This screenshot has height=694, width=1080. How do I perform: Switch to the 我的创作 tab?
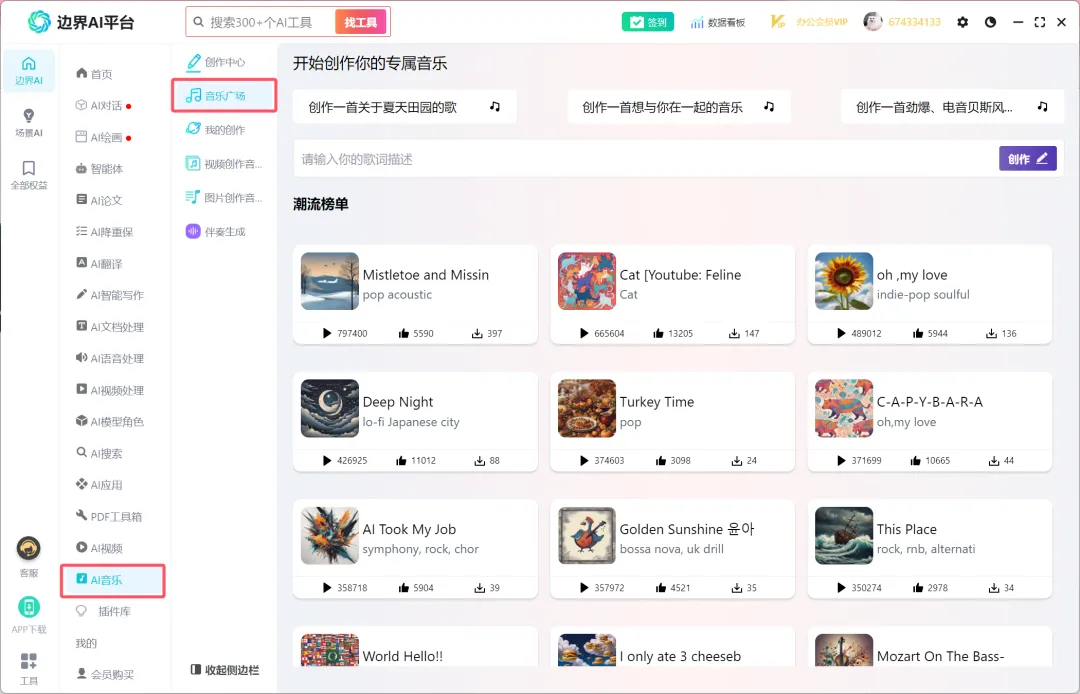216,129
